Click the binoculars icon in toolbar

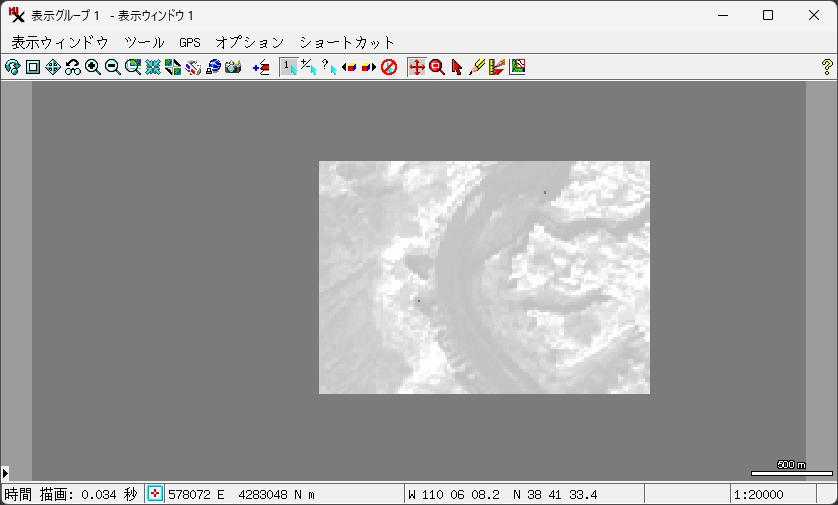click(x=73, y=67)
